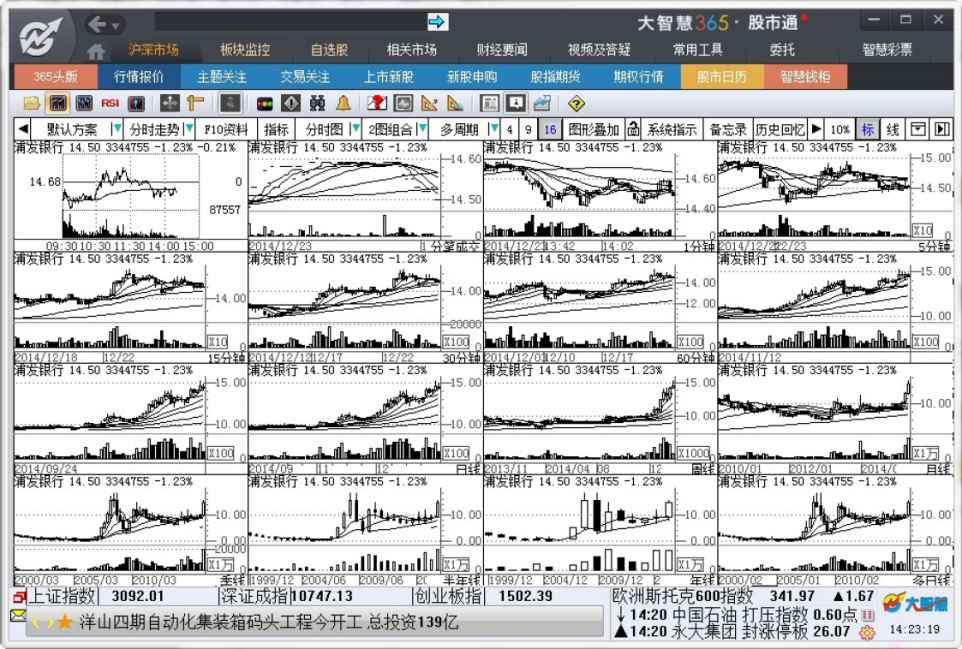Select the four-arrow move tool icon
The height and width of the screenshot is (649, 962).
[169, 103]
